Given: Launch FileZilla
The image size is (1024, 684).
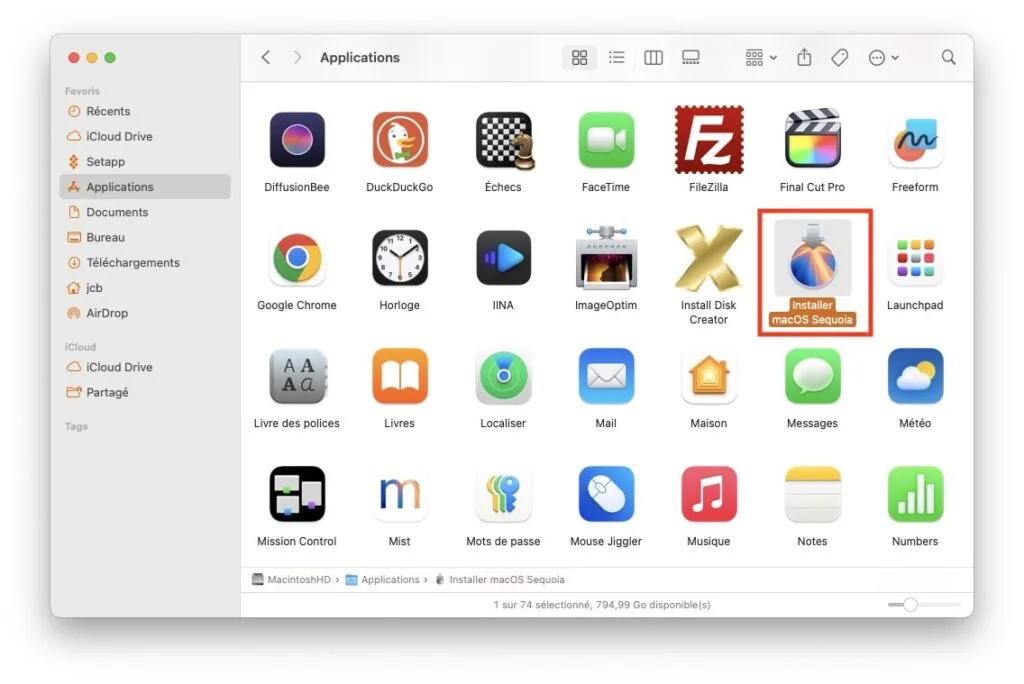Looking at the screenshot, I should click(x=709, y=138).
